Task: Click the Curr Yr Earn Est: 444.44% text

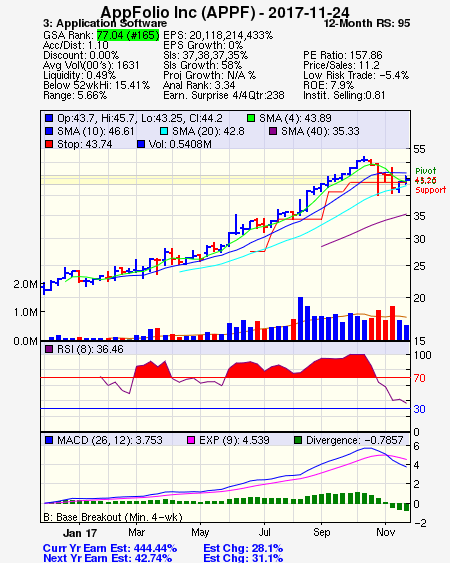Action: [x=110, y=548]
